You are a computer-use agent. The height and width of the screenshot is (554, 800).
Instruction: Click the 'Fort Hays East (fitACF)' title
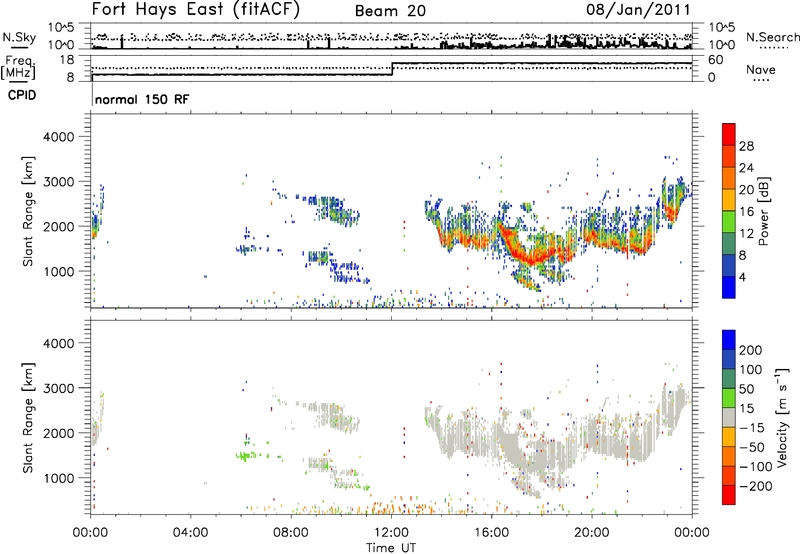click(195, 10)
